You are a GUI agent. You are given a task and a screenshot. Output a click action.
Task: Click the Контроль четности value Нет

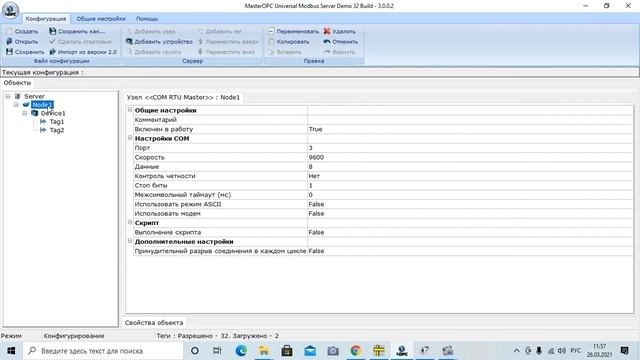470,176
